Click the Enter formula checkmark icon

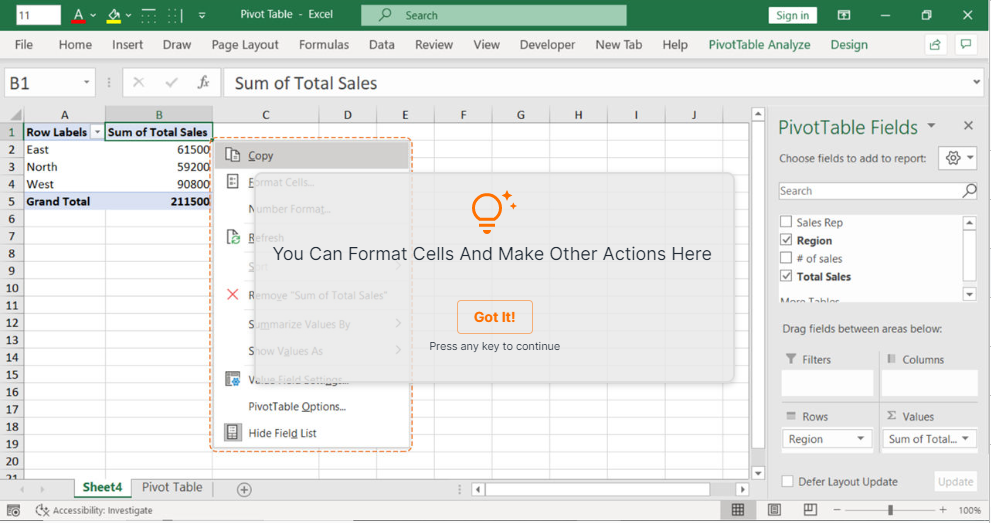(x=171, y=83)
